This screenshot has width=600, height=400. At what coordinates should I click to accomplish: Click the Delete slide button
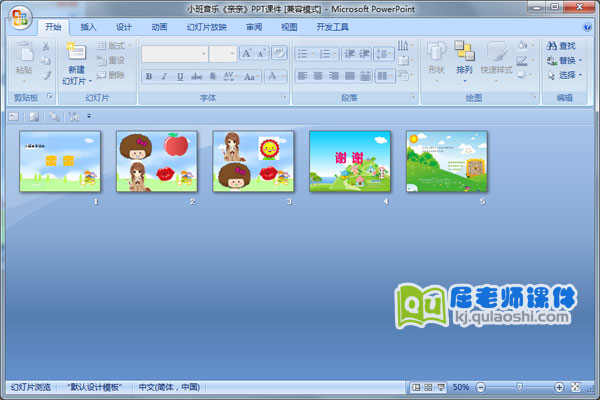111,75
